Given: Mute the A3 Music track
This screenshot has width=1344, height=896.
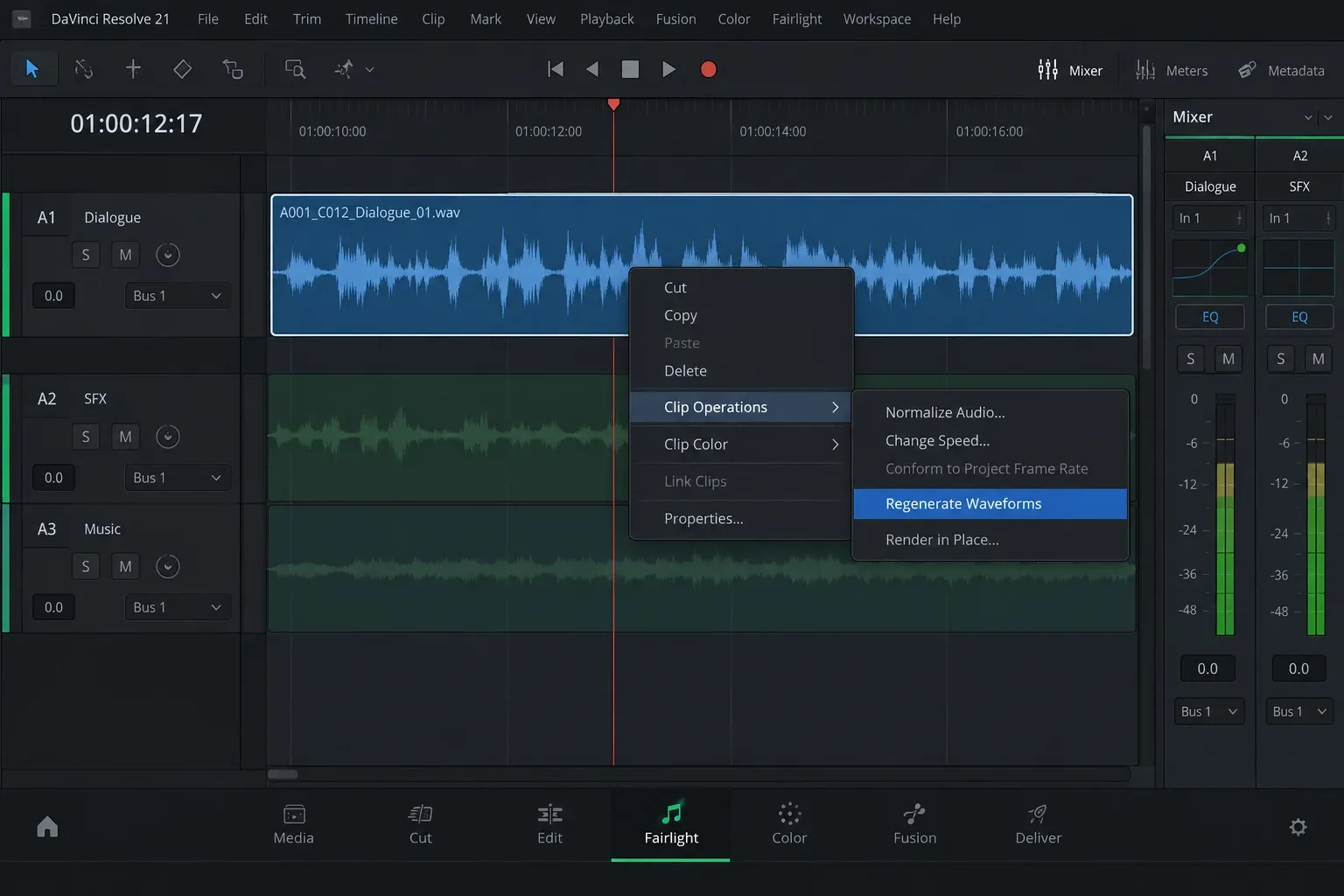Looking at the screenshot, I should pyautogui.click(x=125, y=566).
